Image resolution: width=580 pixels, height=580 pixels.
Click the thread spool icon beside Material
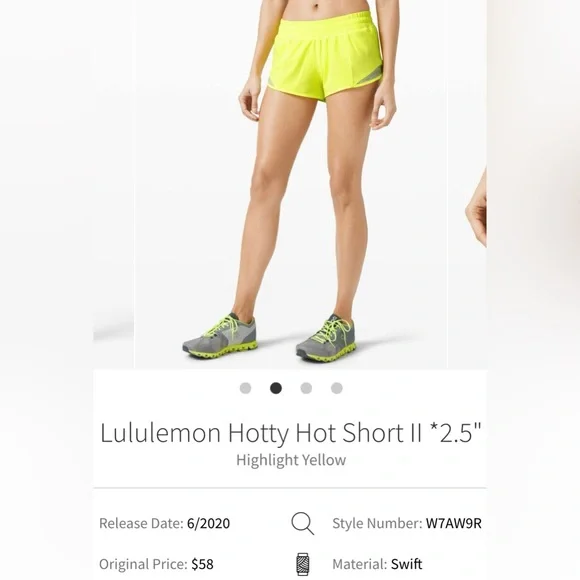tap(303, 564)
